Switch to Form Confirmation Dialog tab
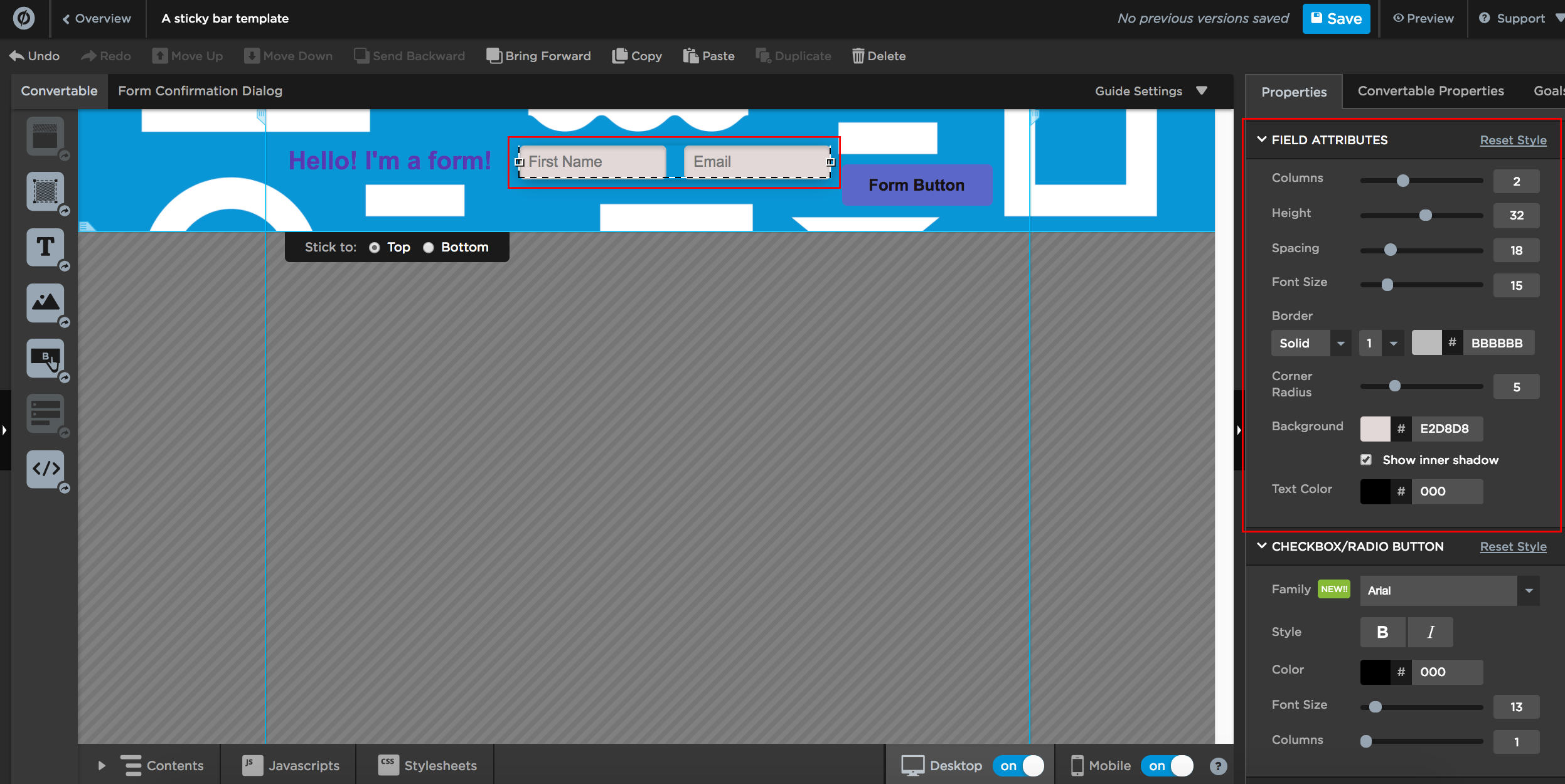This screenshot has width=1565, height=784. (200, 91)
